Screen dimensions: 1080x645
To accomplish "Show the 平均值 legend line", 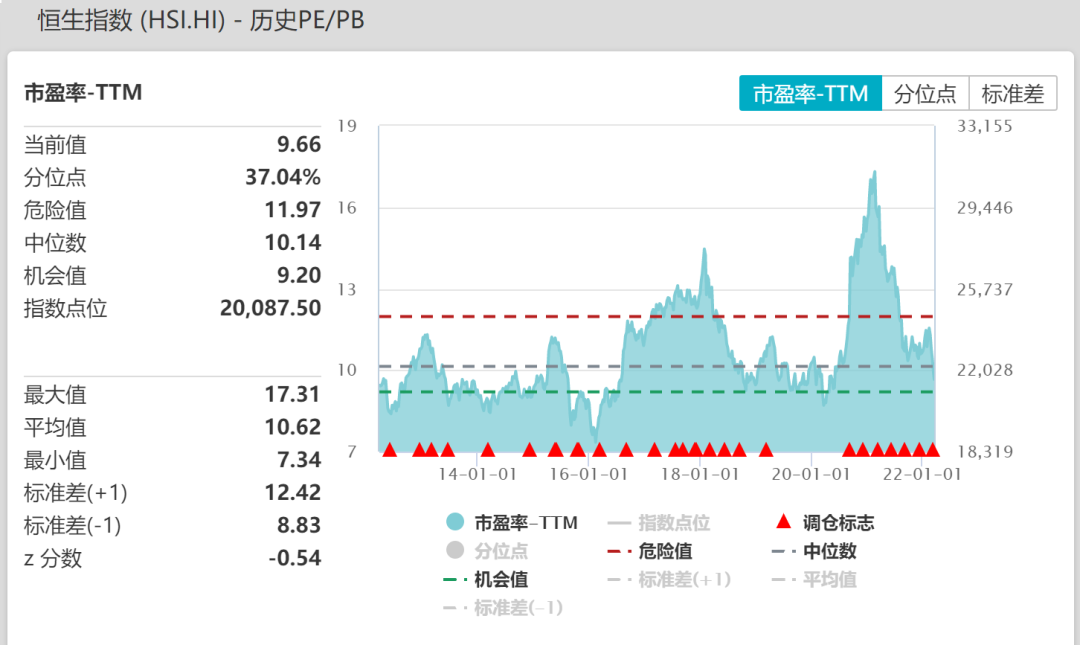I will 815,580.
